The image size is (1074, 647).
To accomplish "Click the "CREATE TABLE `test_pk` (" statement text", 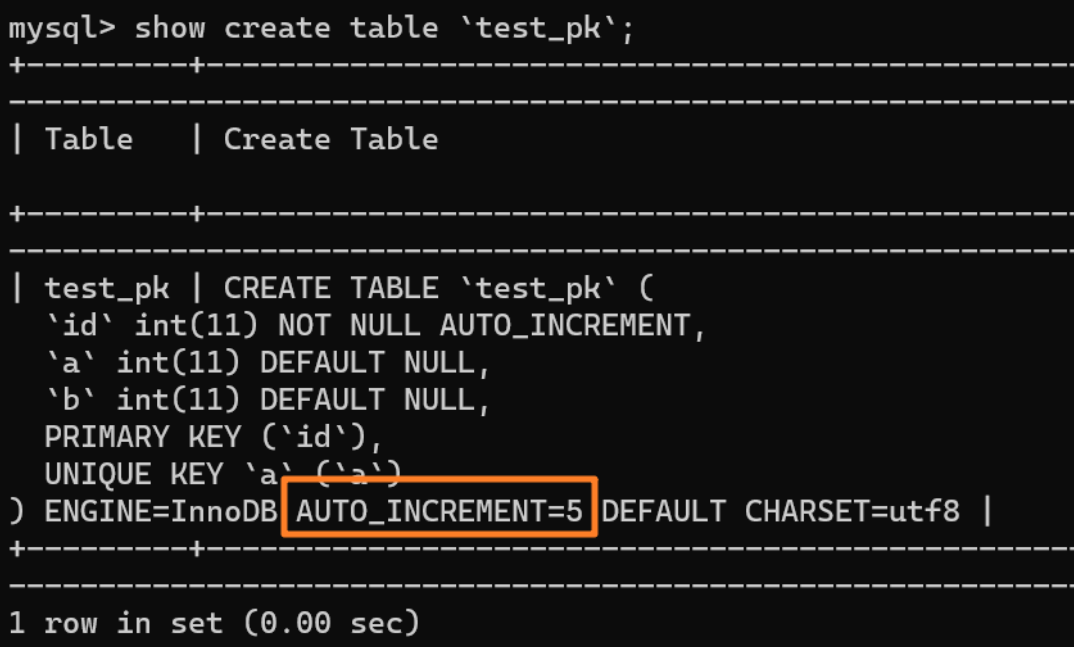I will pos(437,289).
